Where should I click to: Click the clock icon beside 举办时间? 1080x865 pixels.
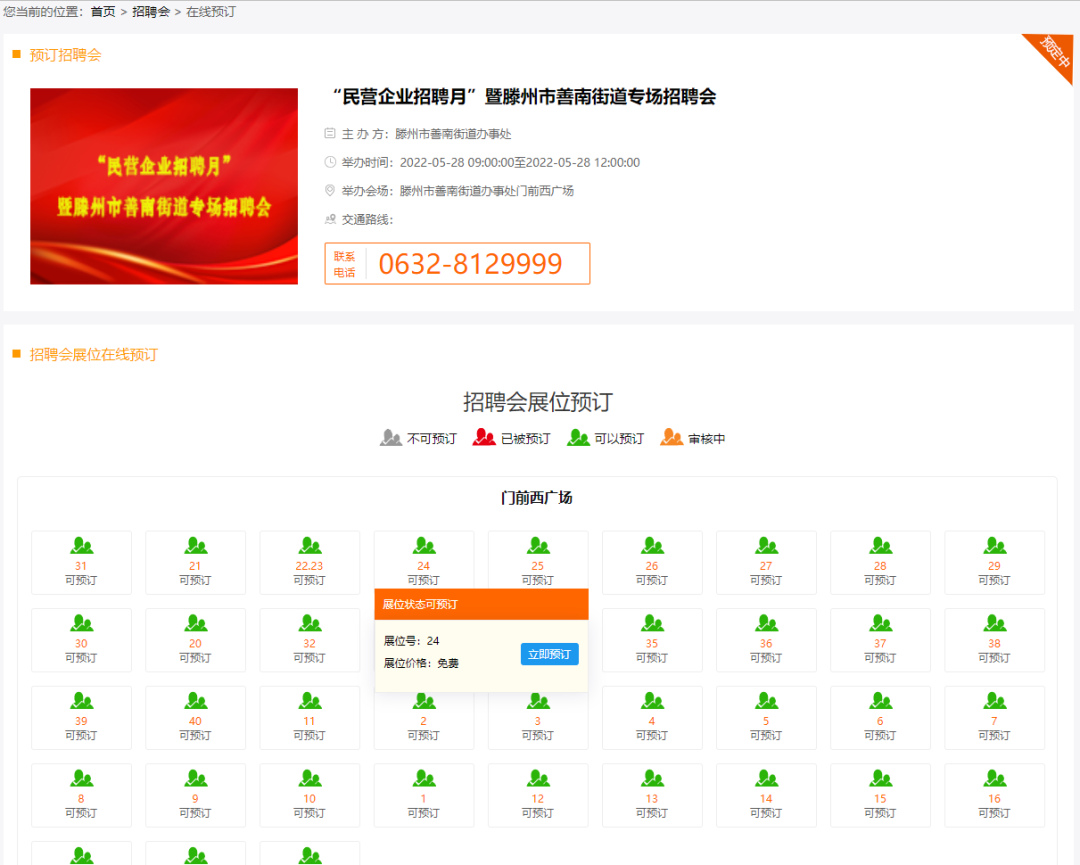click(x=330, y=162)
